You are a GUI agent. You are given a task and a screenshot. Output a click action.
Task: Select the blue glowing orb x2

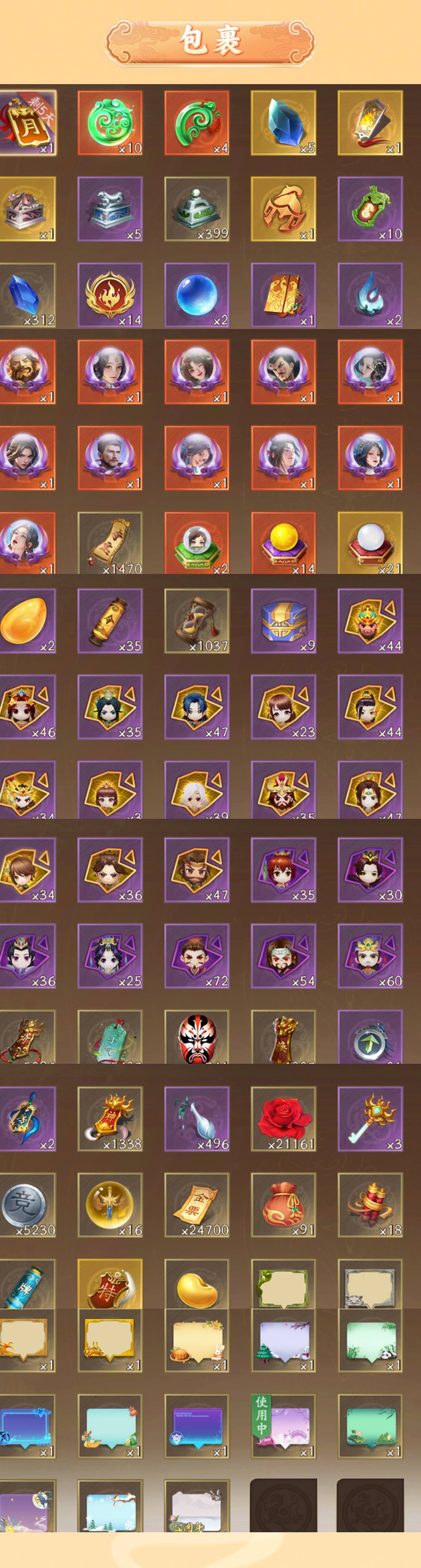(x=197, y=295)
